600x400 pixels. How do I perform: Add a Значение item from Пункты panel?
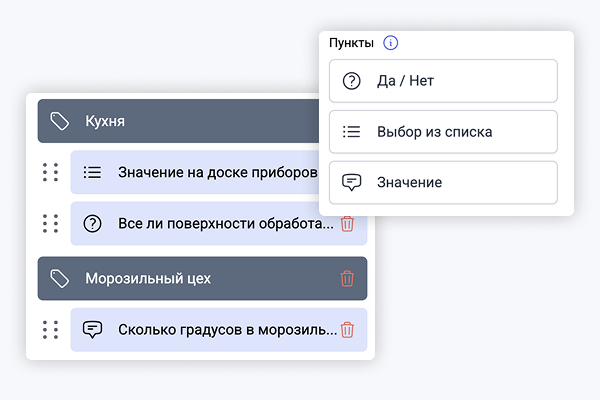point(442,183)
